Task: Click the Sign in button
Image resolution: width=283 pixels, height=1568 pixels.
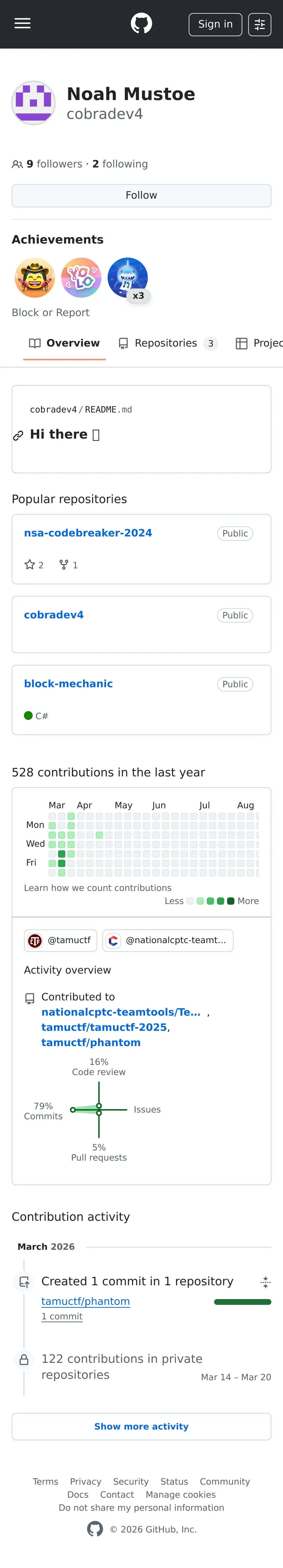Action: pos(215,24)
